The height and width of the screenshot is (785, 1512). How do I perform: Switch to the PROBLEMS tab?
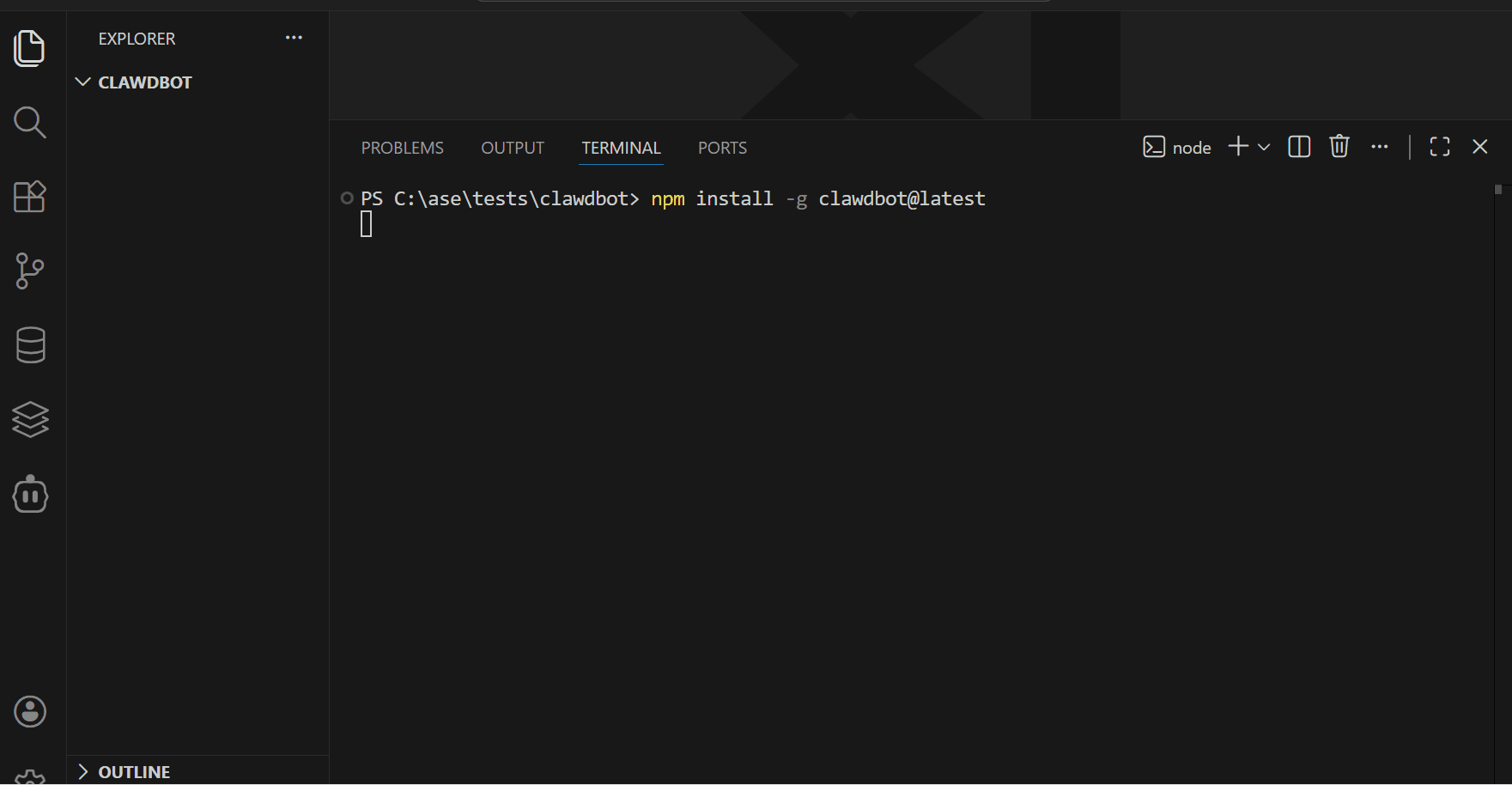click(402, 148)
